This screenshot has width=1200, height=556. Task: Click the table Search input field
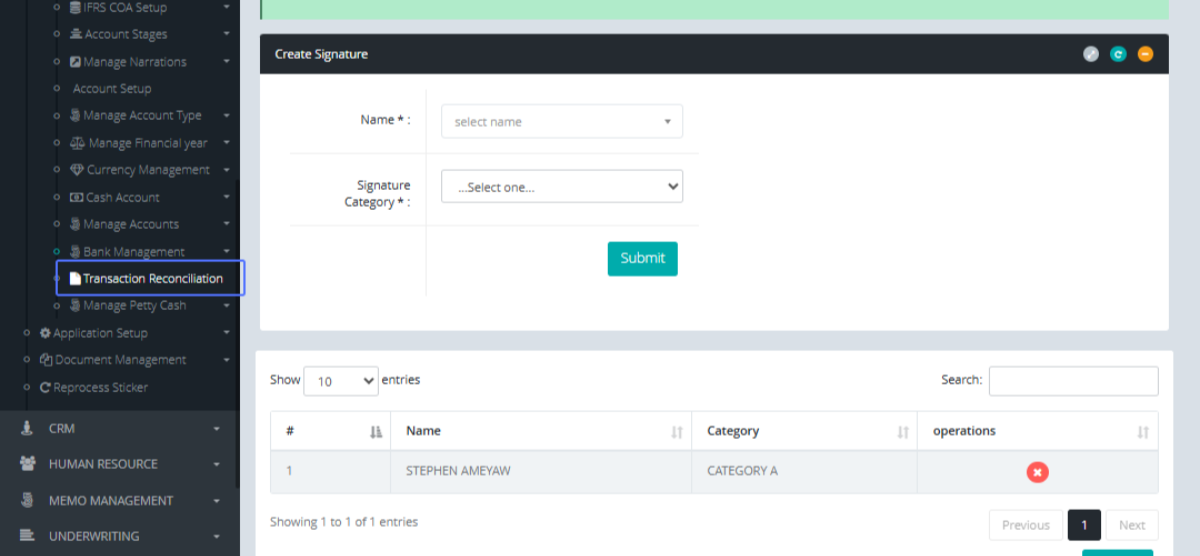(x=1073, y=381)
